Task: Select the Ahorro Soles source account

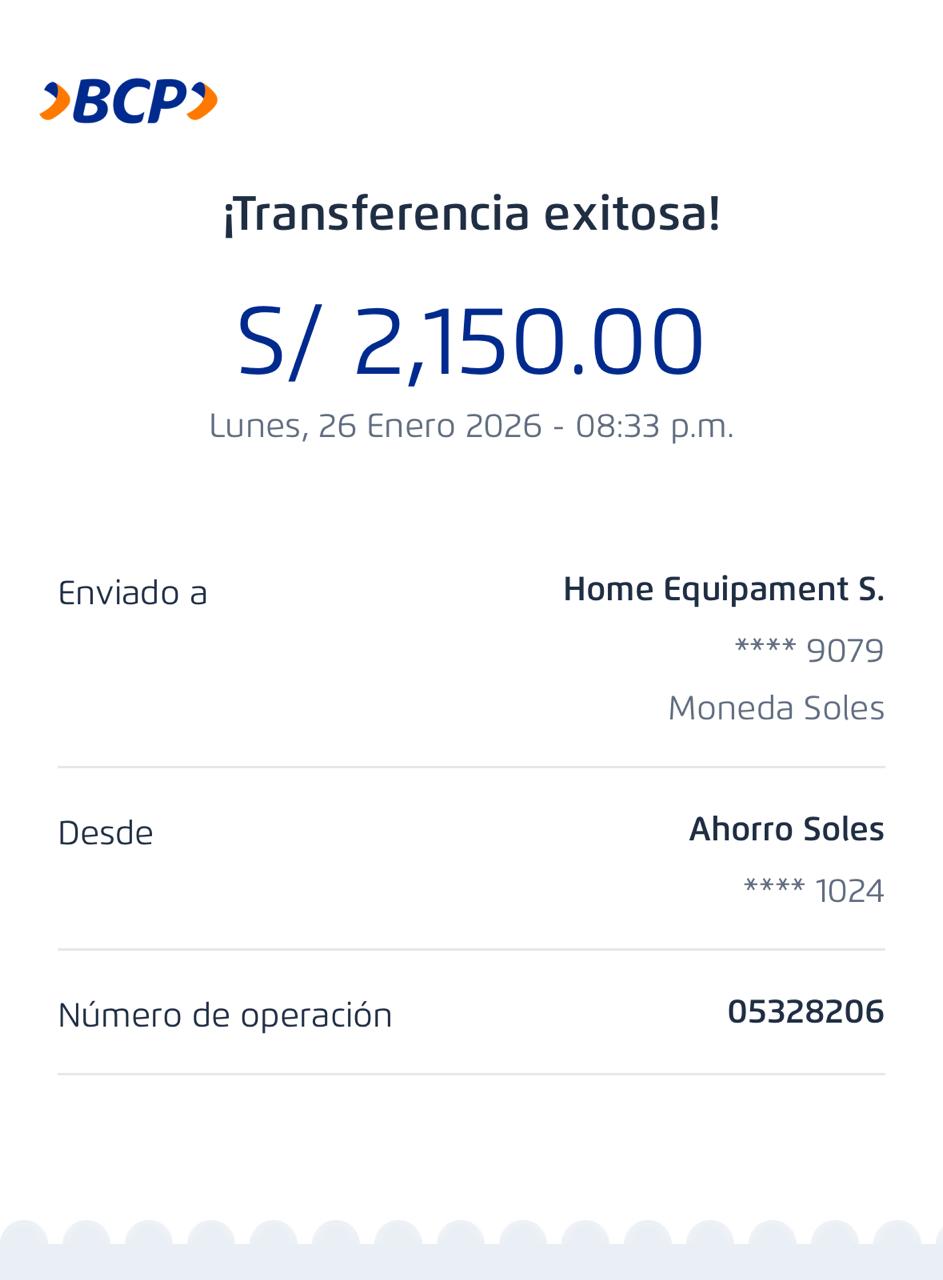Action: [786, 829]
